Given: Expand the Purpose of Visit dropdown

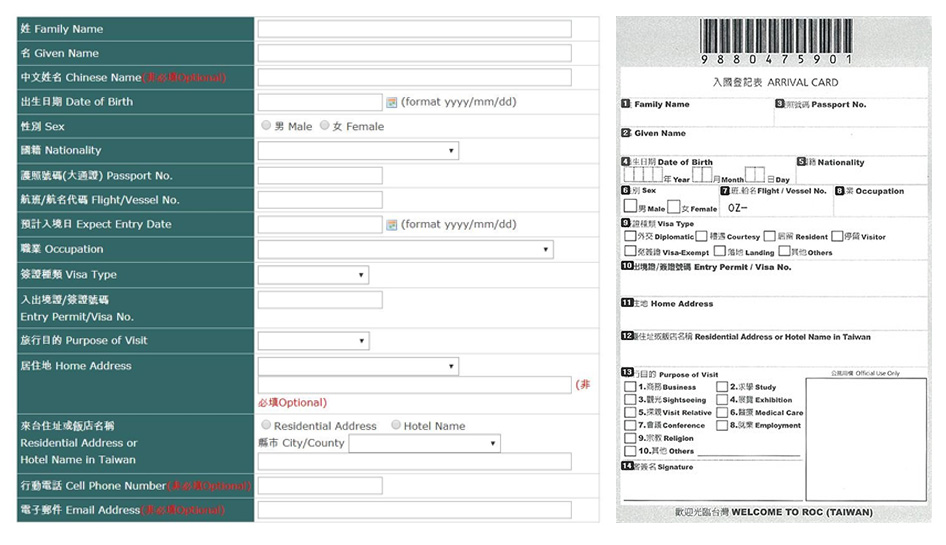Looking at the screenshot, I should (313, 340).
